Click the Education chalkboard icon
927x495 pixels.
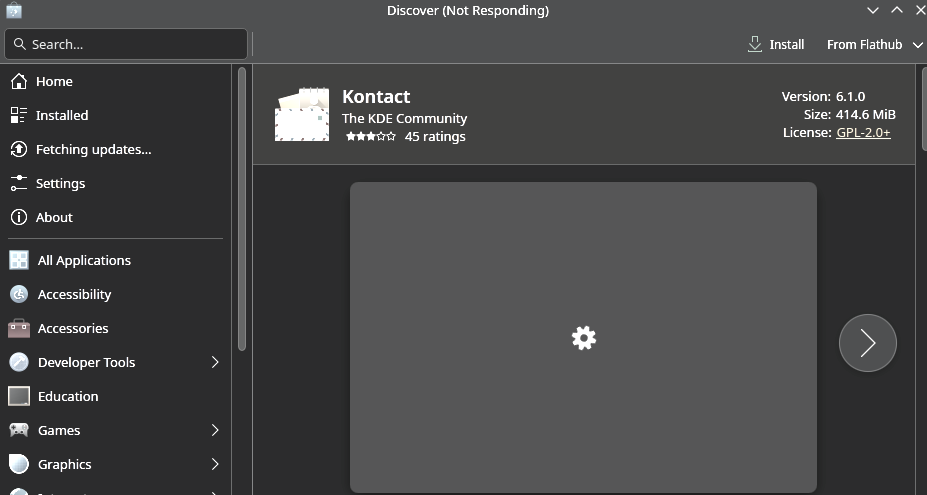19,396
